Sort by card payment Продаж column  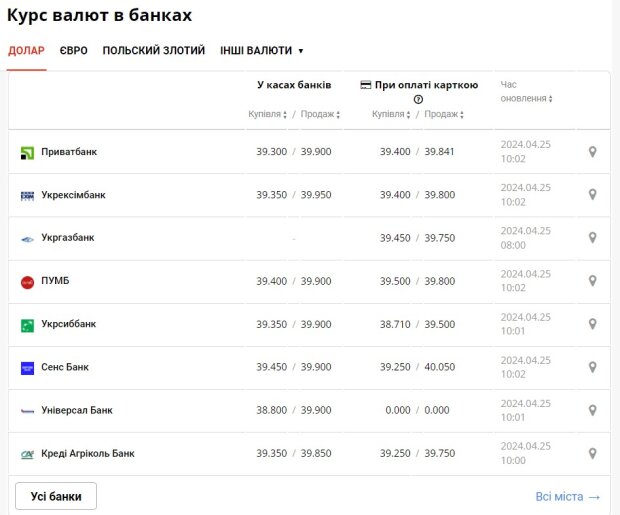(x=444, y=114)
